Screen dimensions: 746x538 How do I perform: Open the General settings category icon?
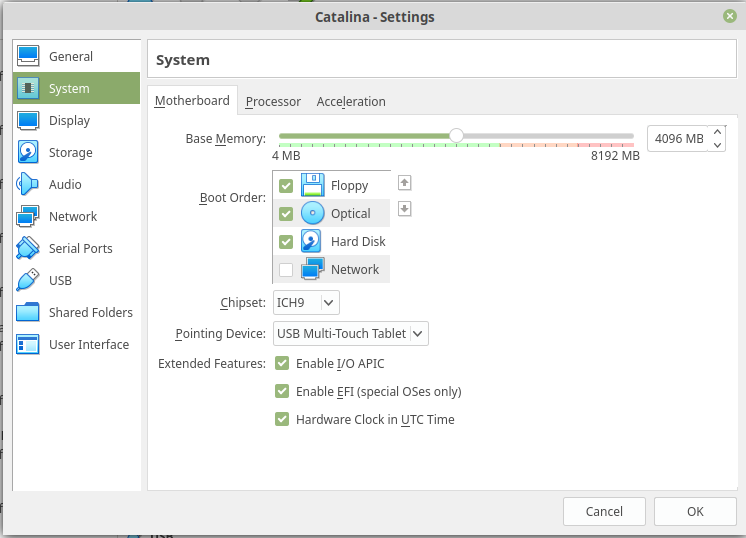coord(28,57)
